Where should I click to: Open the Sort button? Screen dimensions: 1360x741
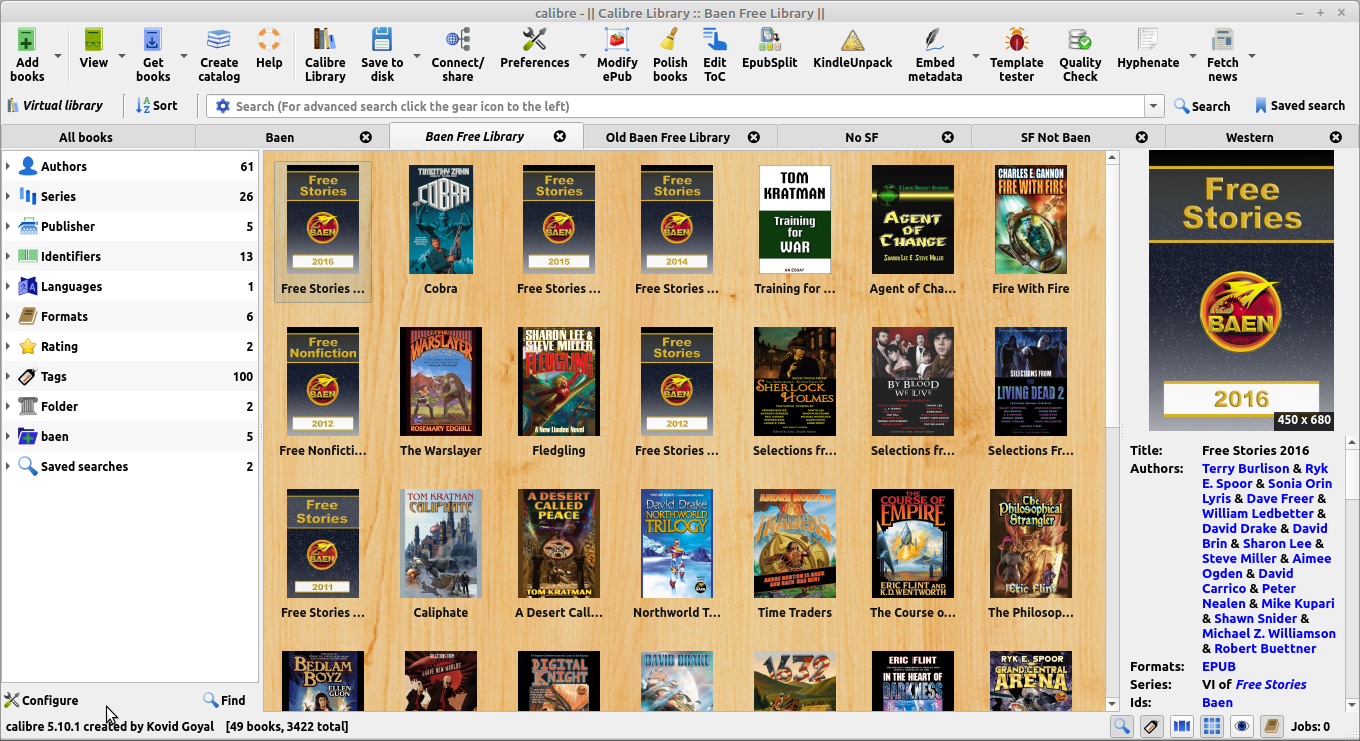(157, 106)
